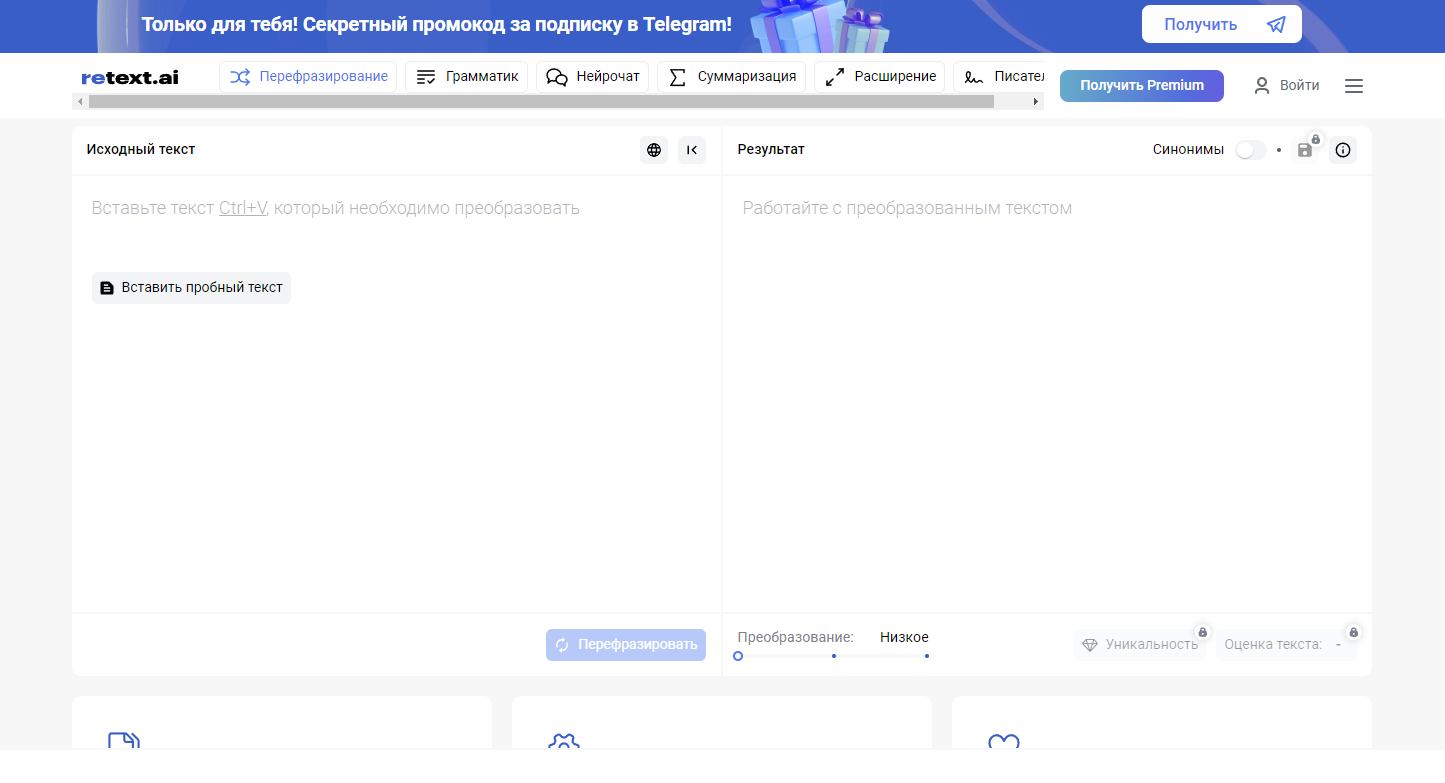Click Войти to sign in
This screenshot has height=783, width=1445.
pyautogui.click(x=1287, y=86)
